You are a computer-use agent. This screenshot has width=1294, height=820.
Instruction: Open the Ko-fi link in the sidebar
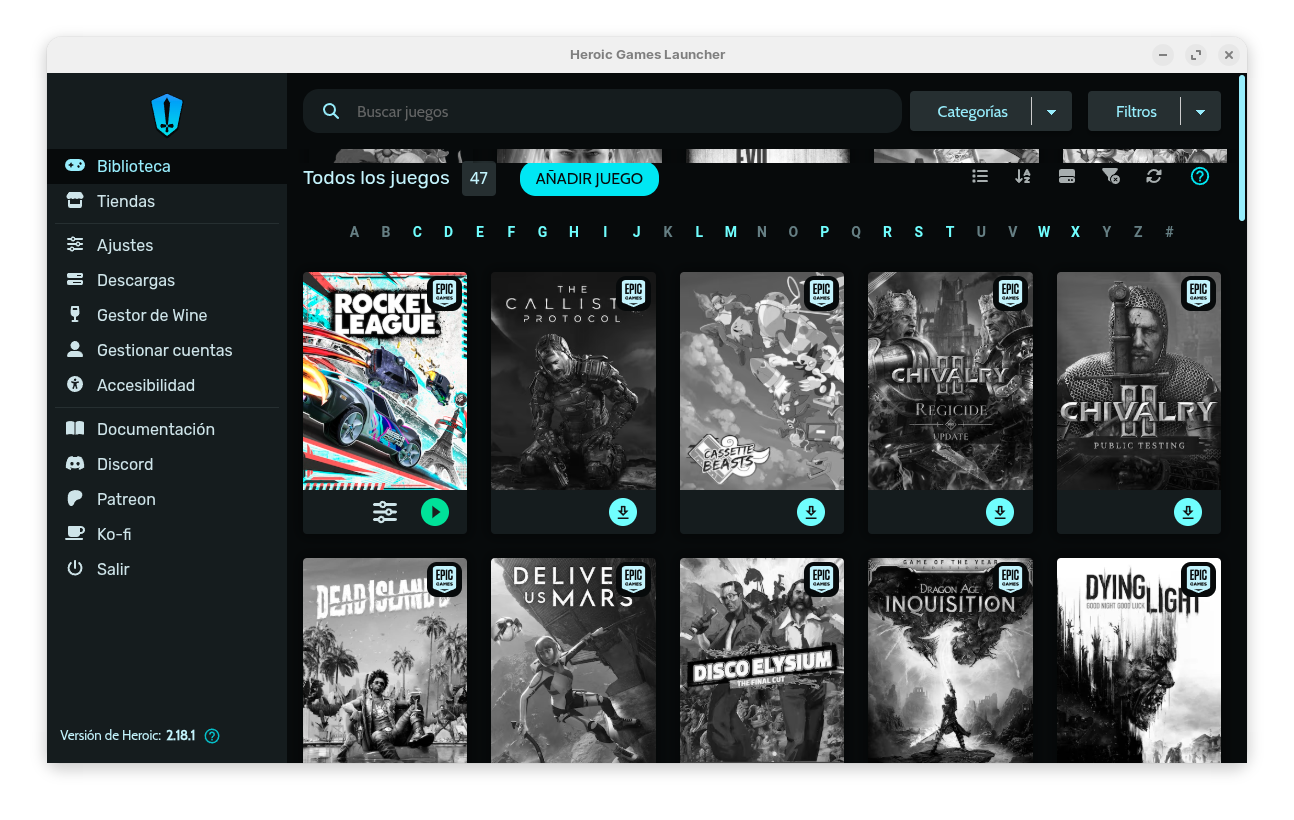coord(167,534)
